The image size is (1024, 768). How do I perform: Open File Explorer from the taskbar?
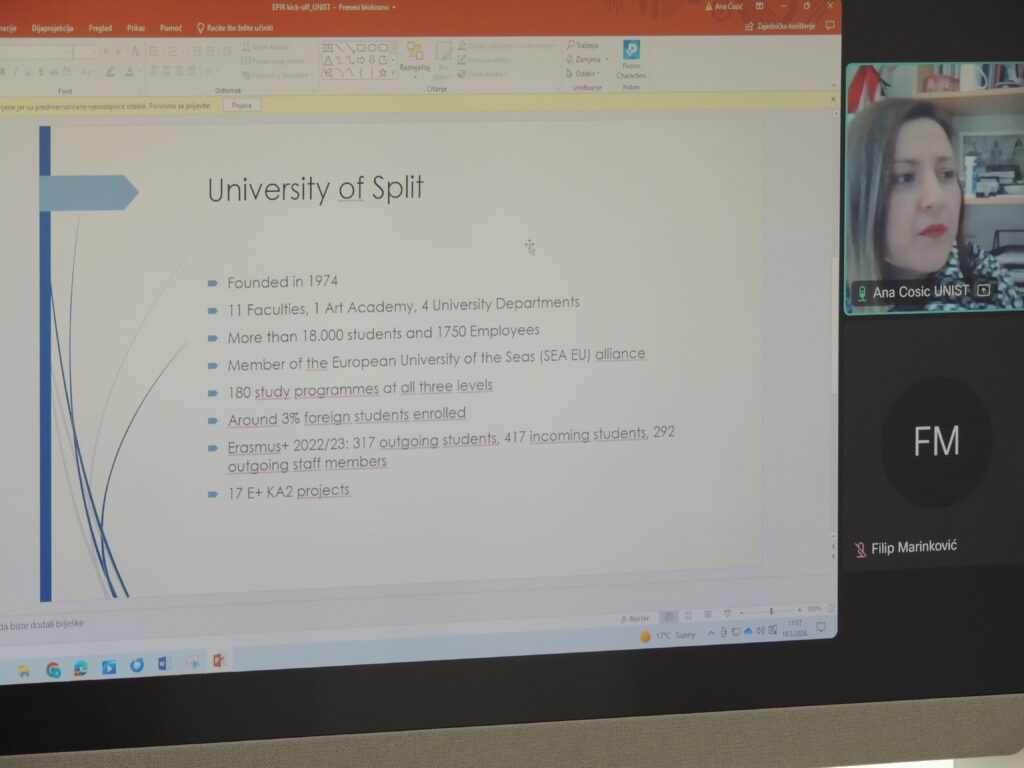coord(24,670)
